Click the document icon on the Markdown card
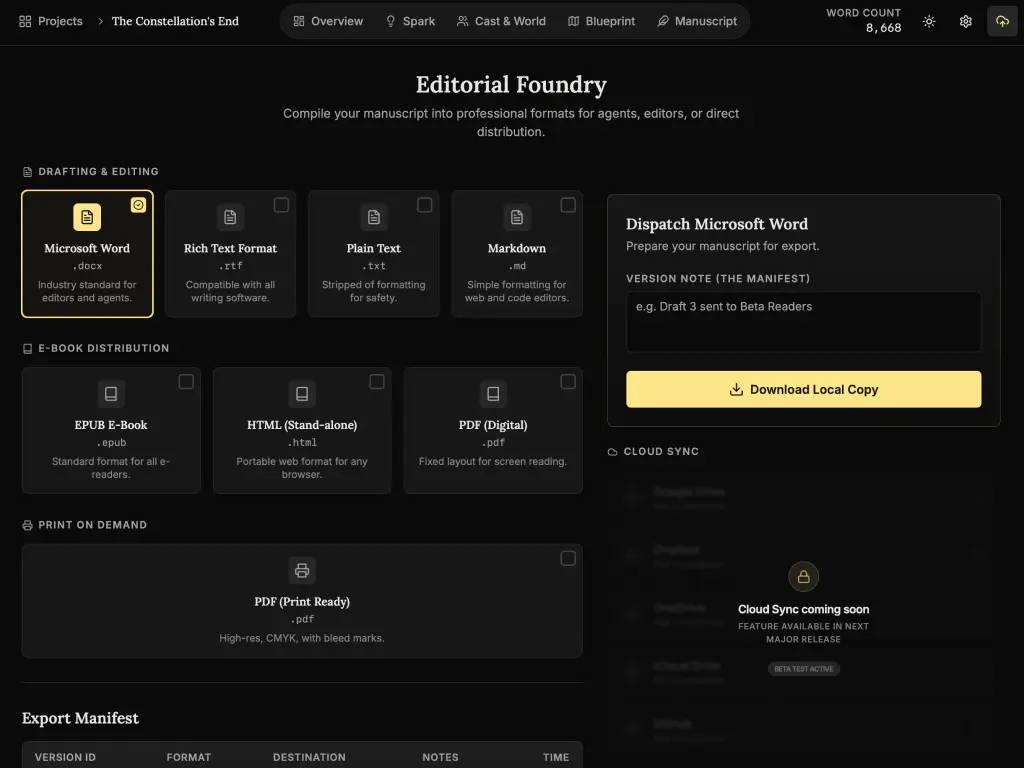The height and width of the screenshot is (768, 1024). pyautogui.click(x=516, y=217)
